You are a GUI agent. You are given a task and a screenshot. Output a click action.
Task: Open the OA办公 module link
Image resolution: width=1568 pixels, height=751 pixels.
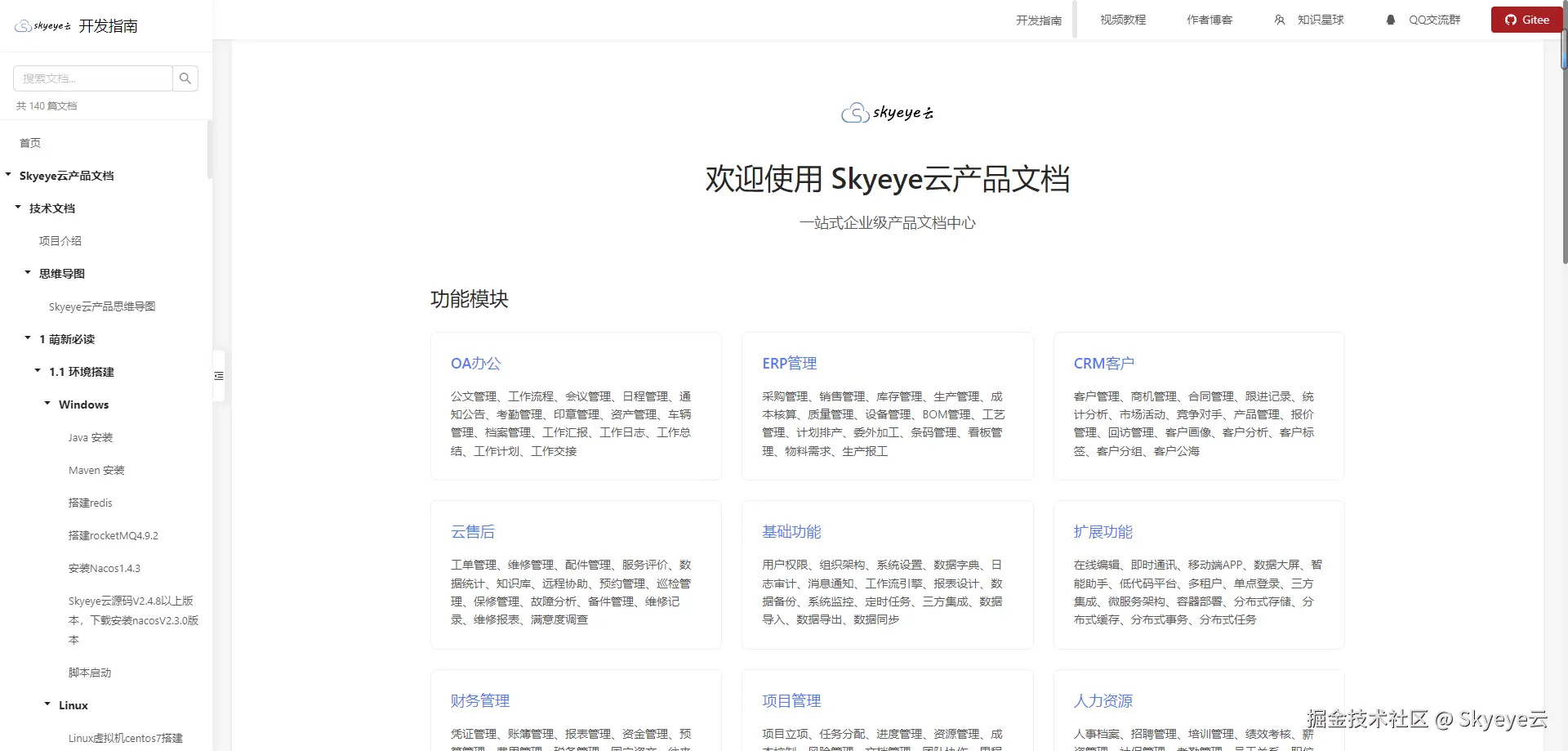pyautogui.click(x=476, y=364)
